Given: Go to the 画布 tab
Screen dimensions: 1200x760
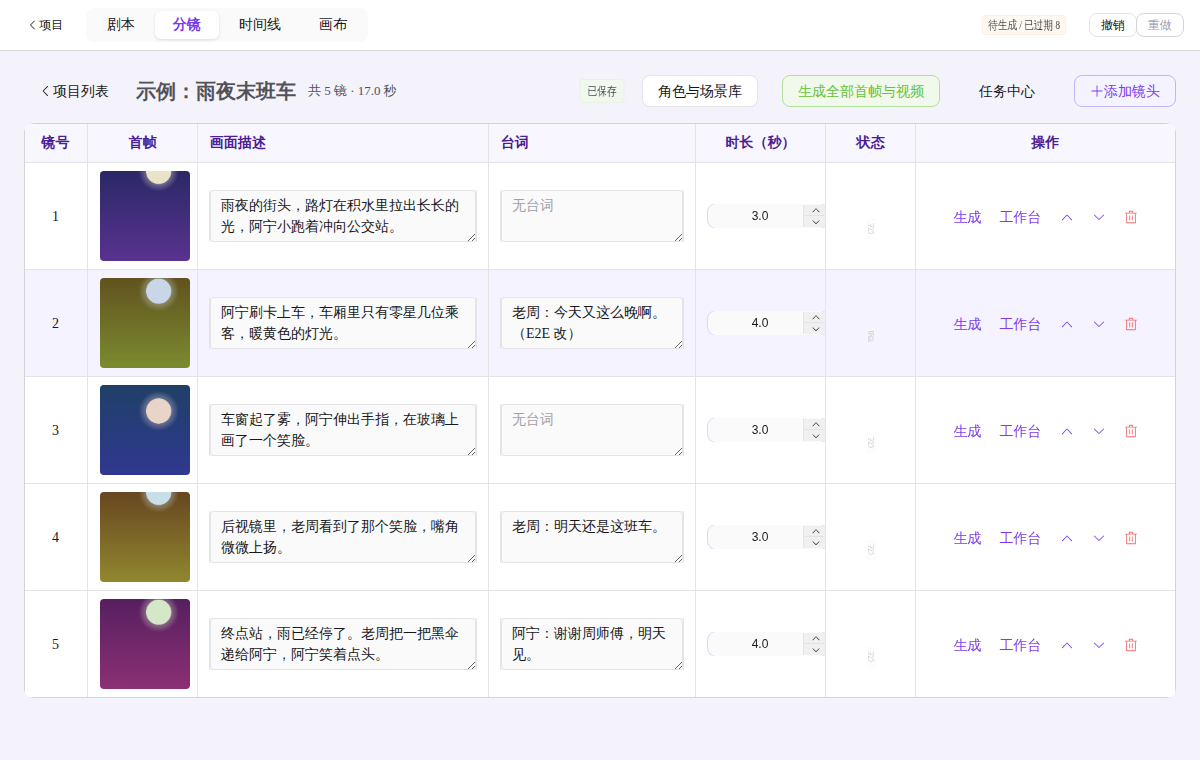Looking at the screenshot, I should tap(333, 25).
